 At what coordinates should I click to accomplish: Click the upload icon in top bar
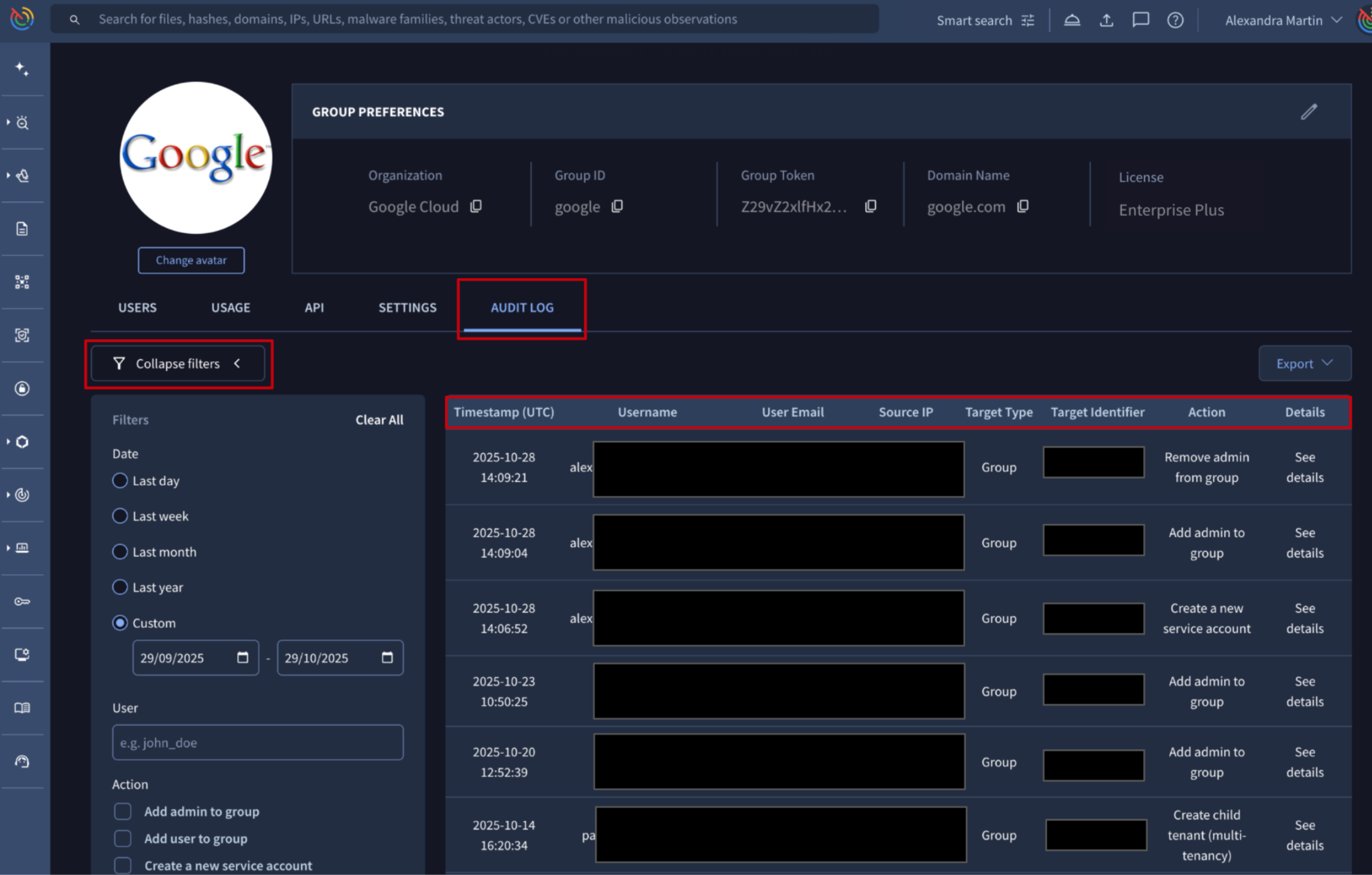[x=1106, y=20]
